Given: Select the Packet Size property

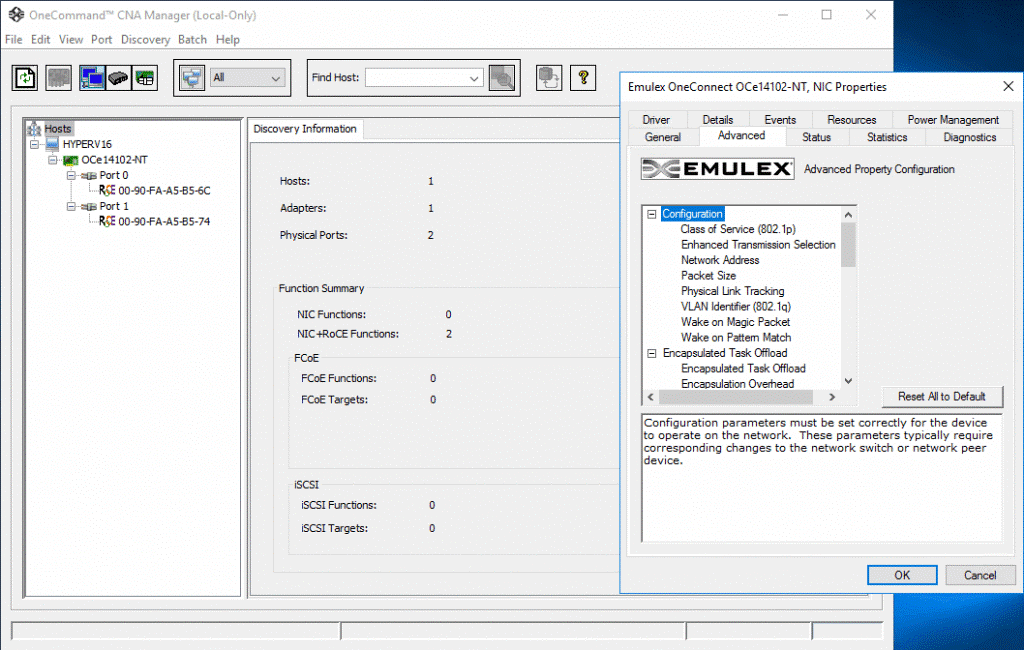Looking at the screenshot, I should click(708, 276).
